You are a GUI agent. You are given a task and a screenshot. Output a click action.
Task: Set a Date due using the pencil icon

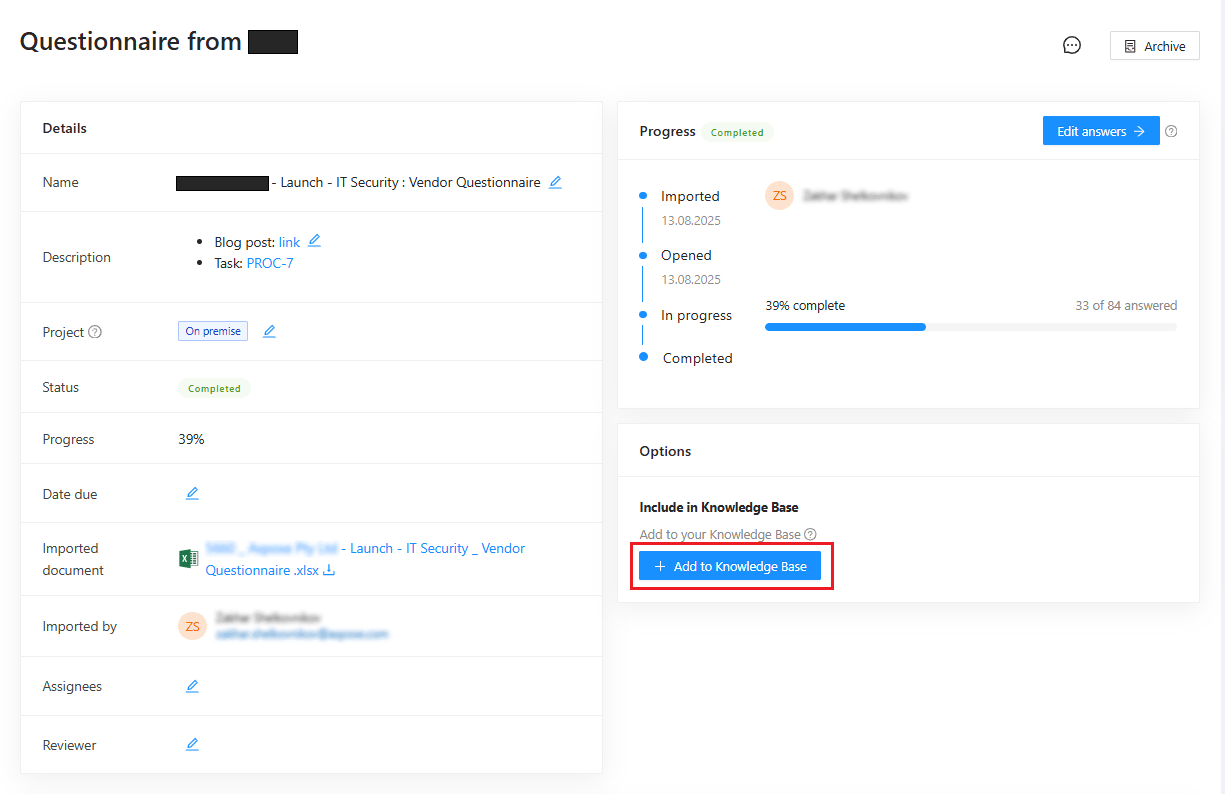[x=192, y=492]
